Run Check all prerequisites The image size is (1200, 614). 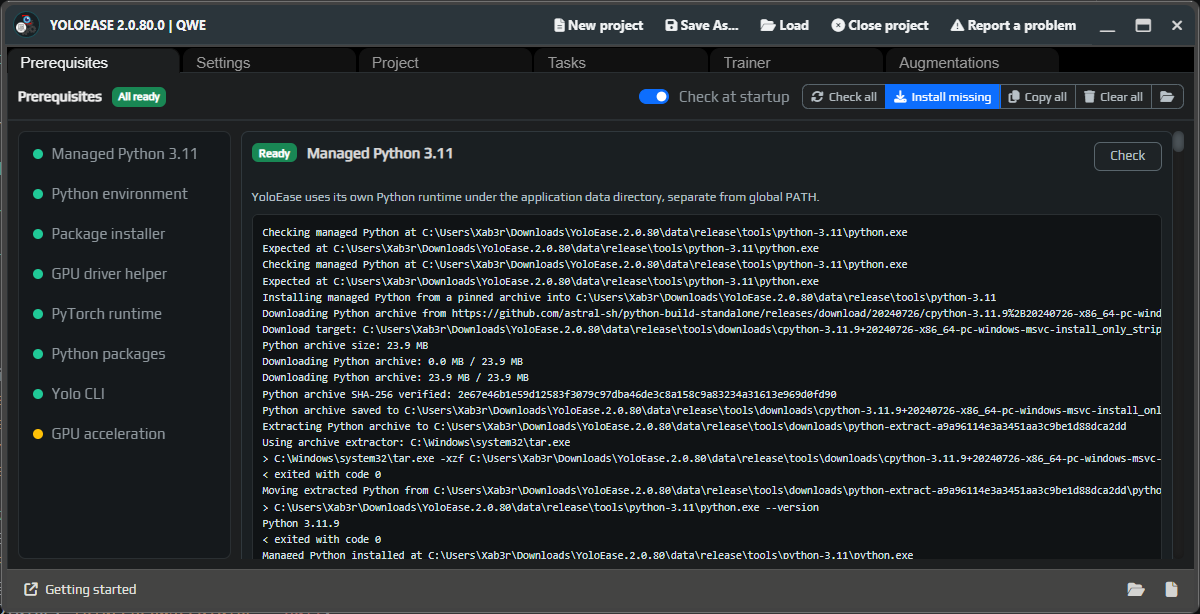pyautogui.click(x=844, y=97)
